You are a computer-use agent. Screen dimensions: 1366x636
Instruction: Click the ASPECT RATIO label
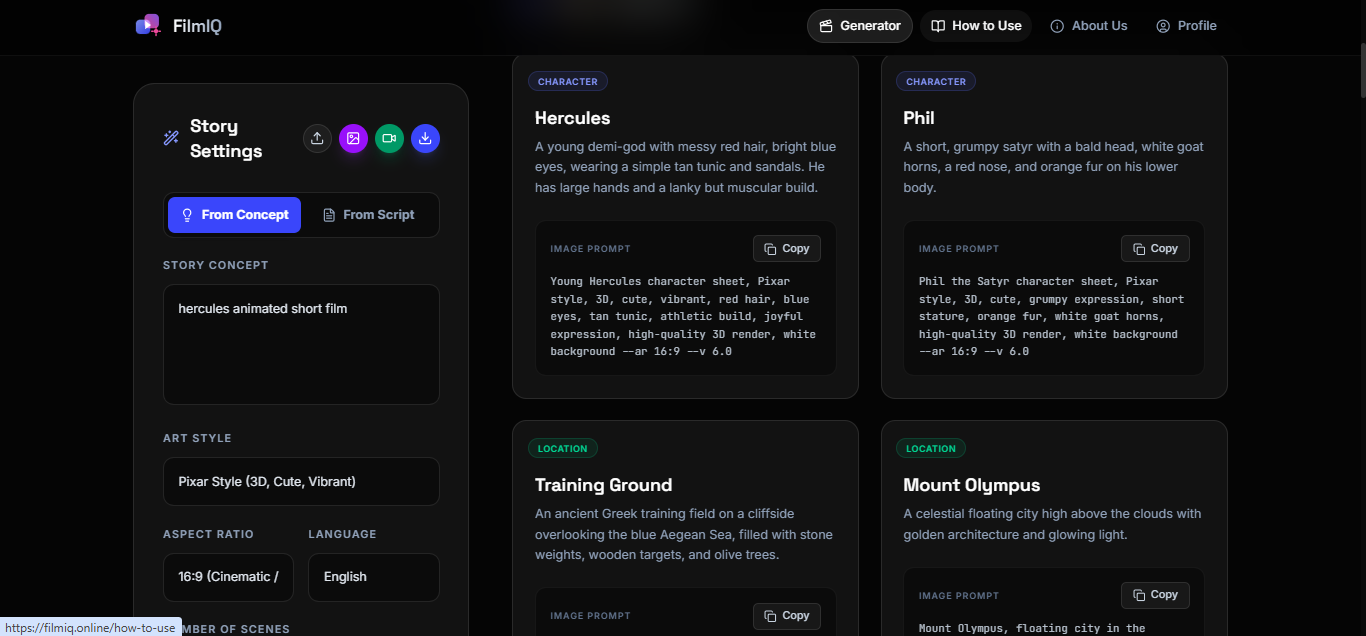[x=208, y=534]
